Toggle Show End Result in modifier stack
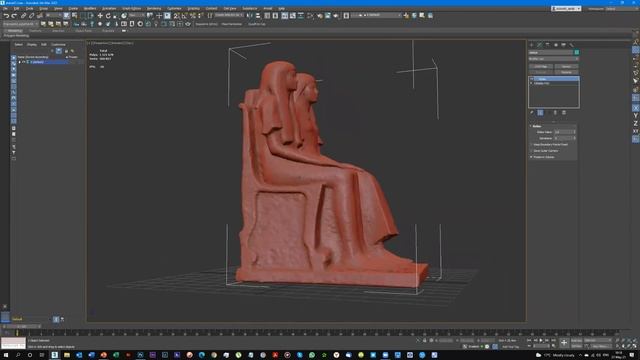640x360 pixels. tap(540, 113)
